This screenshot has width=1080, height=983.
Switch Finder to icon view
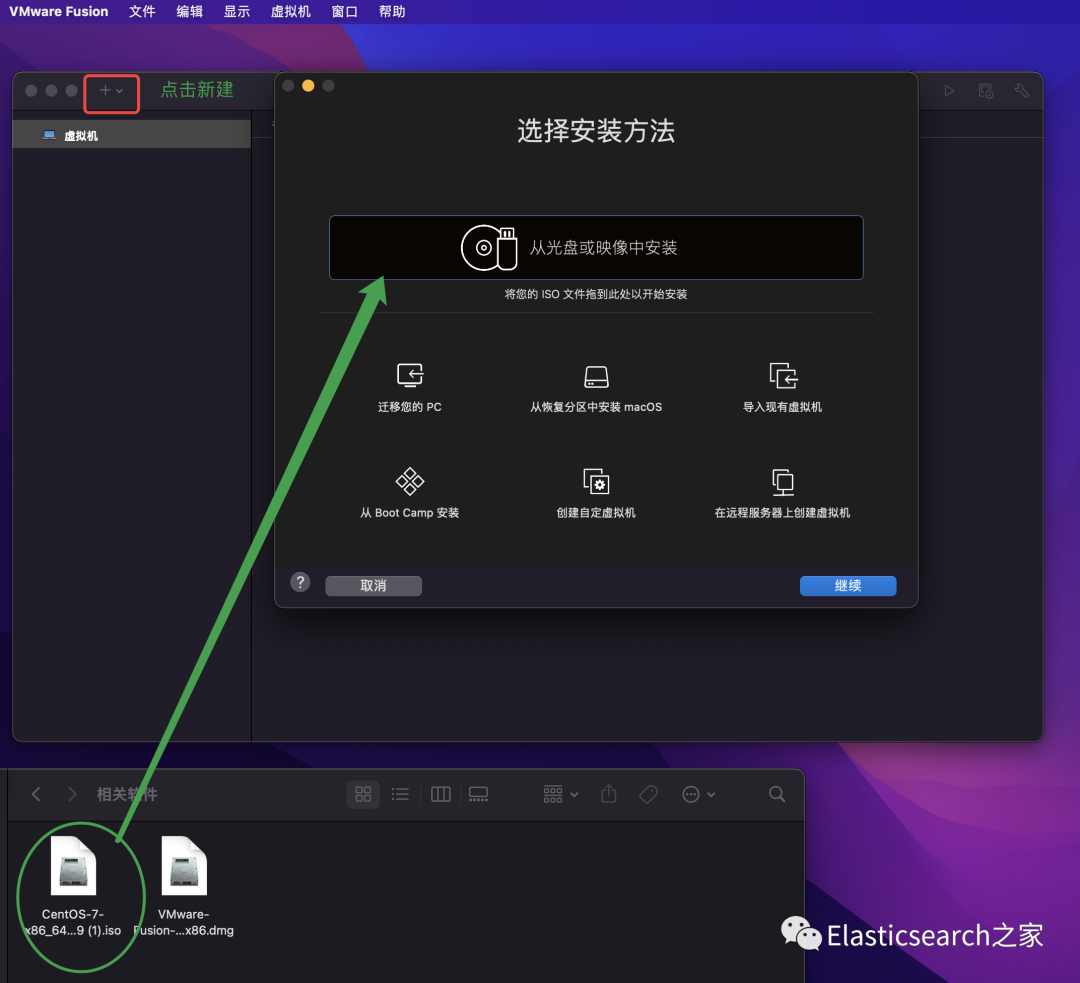(x=363, y=794)
